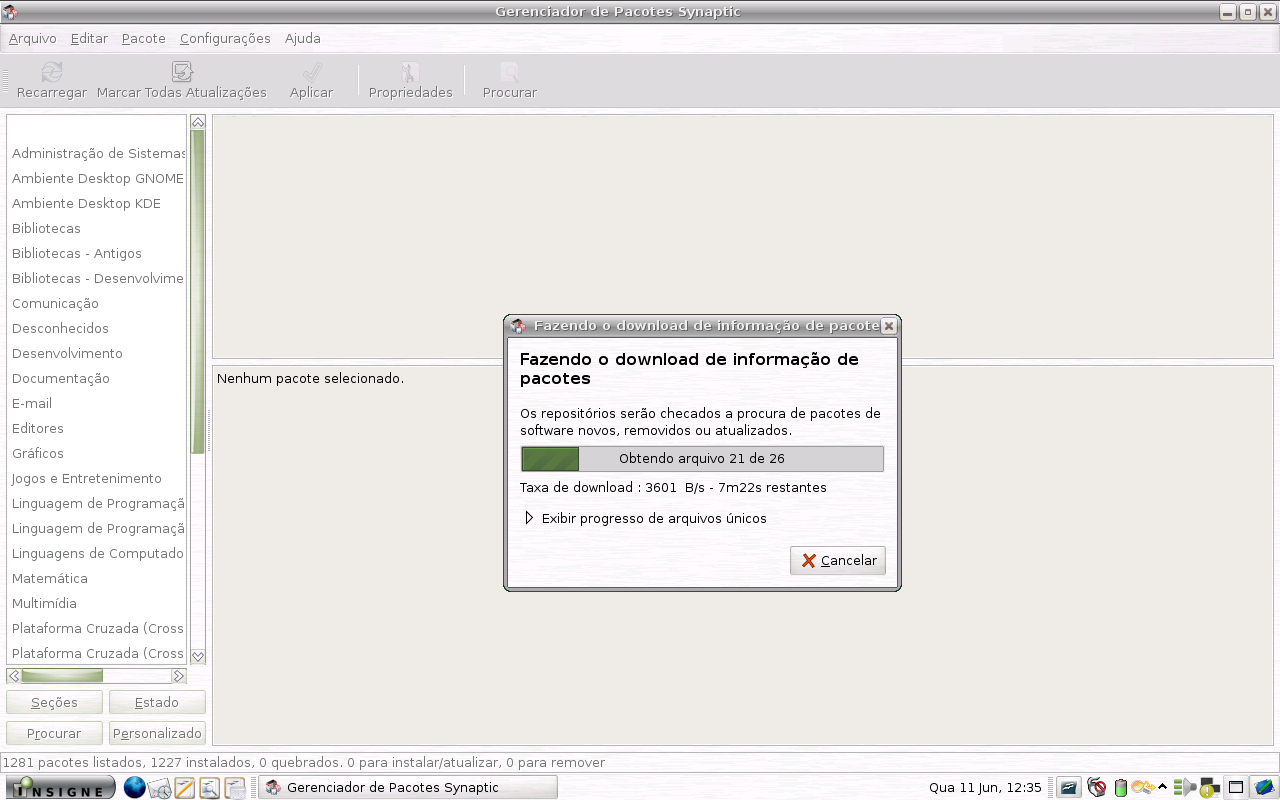
Task: Select the Editores section
Action: [x=97, y=428]
